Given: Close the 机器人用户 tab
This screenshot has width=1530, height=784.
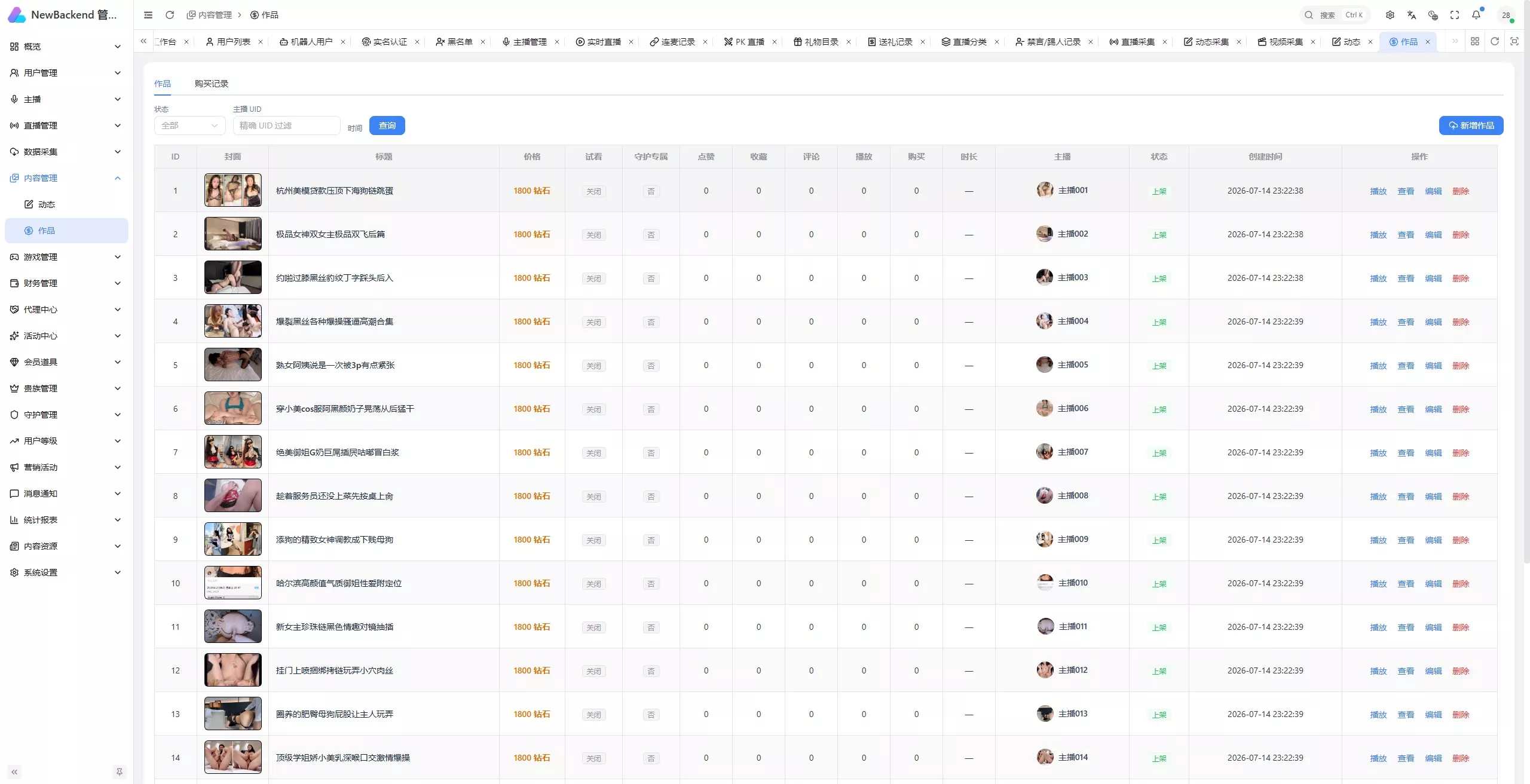Looking at the screenshot, I should point(343,42).
